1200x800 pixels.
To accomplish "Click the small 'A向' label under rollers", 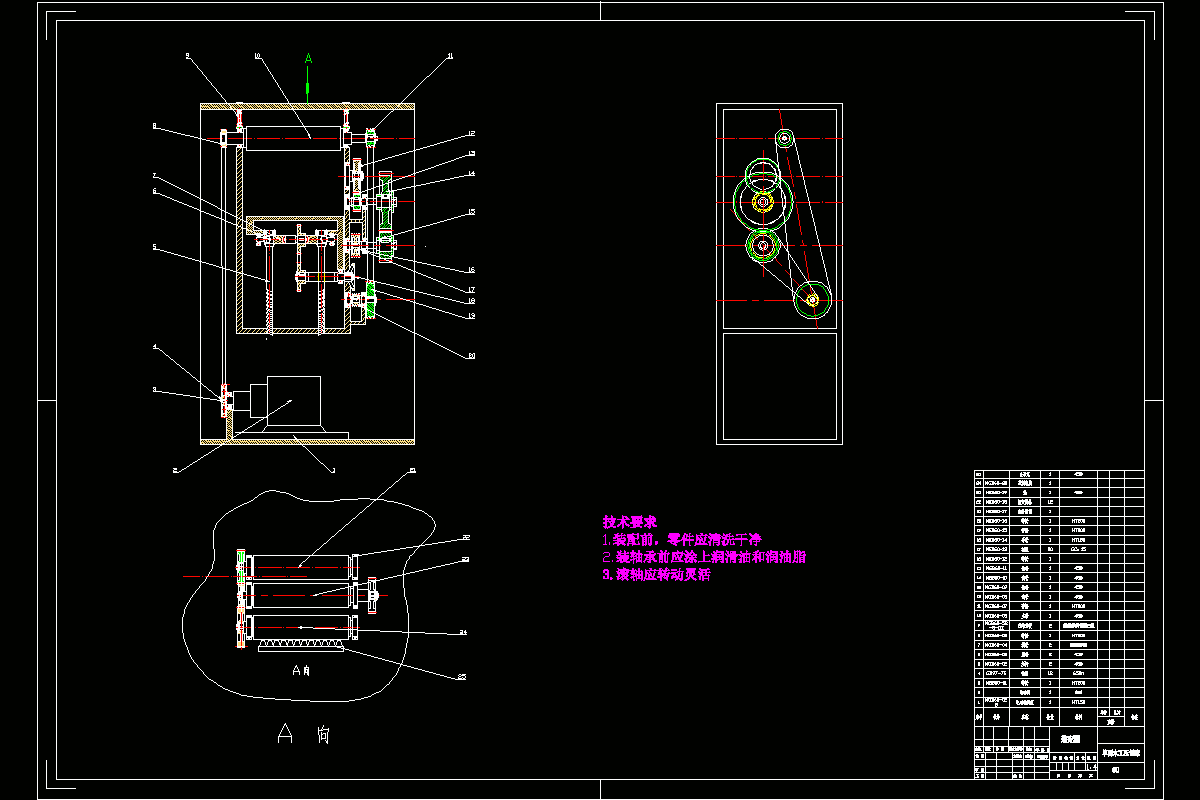I will (x=300, y=671).
